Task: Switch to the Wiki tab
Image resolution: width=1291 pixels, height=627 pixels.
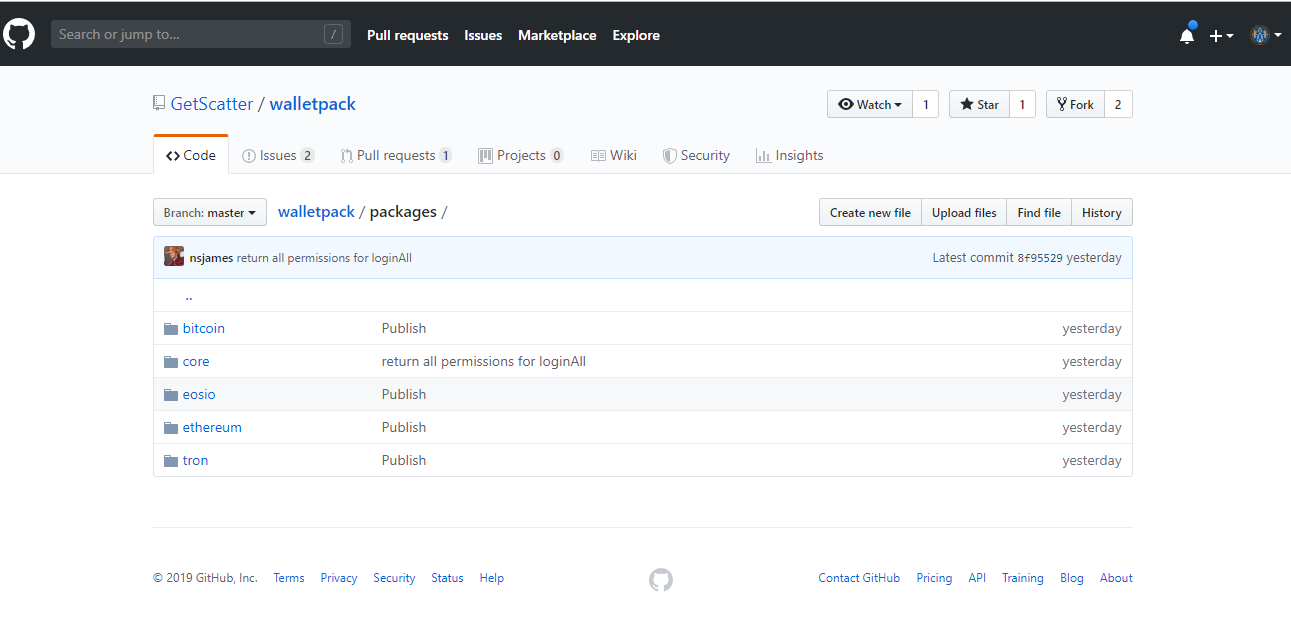Action: pyautogui.click(x=614, y=155)
